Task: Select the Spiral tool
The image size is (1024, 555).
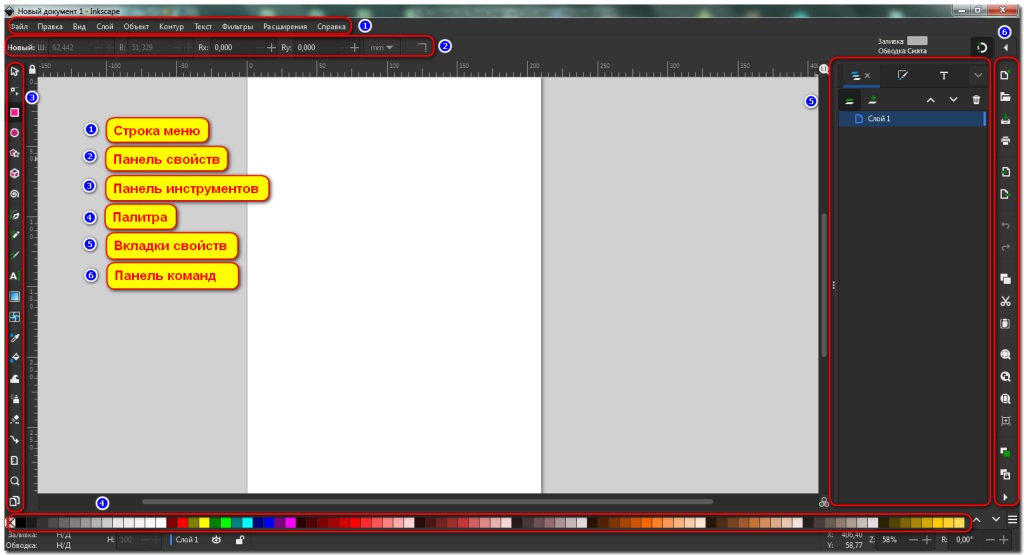Action: pyautogui.click(x=15, y=194)
